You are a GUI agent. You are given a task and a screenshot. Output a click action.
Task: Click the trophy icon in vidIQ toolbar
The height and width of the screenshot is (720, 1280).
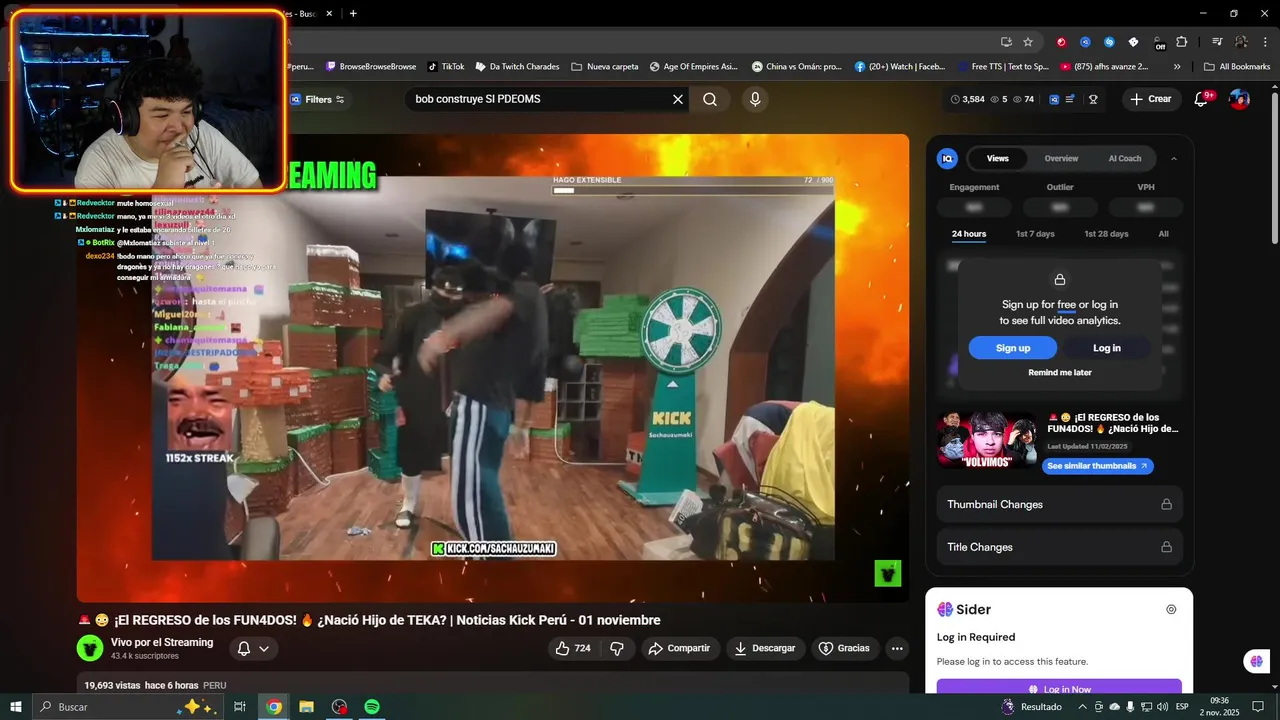pos(1093,99)
